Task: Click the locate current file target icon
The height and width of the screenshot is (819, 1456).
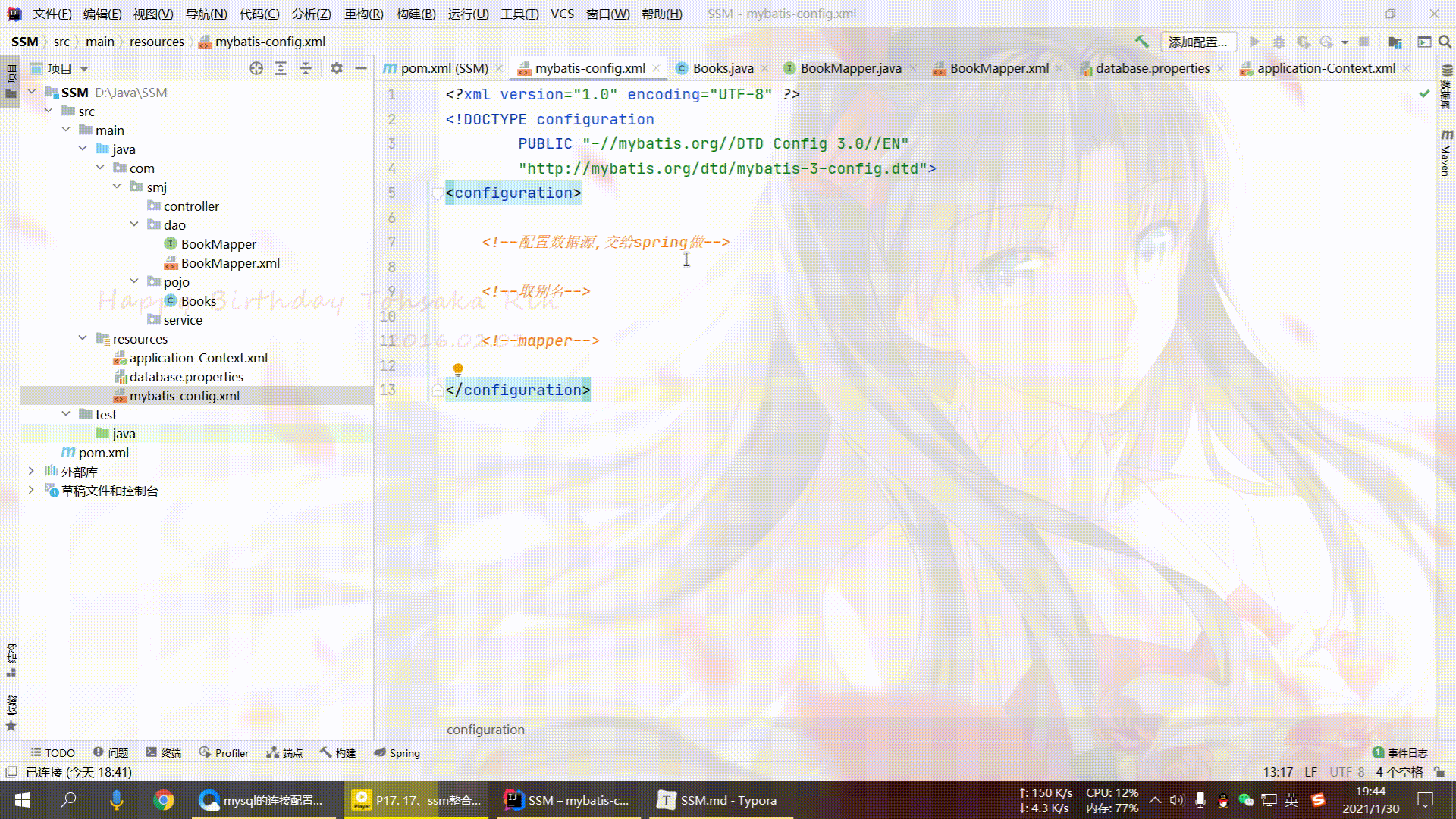Action: 256,68
